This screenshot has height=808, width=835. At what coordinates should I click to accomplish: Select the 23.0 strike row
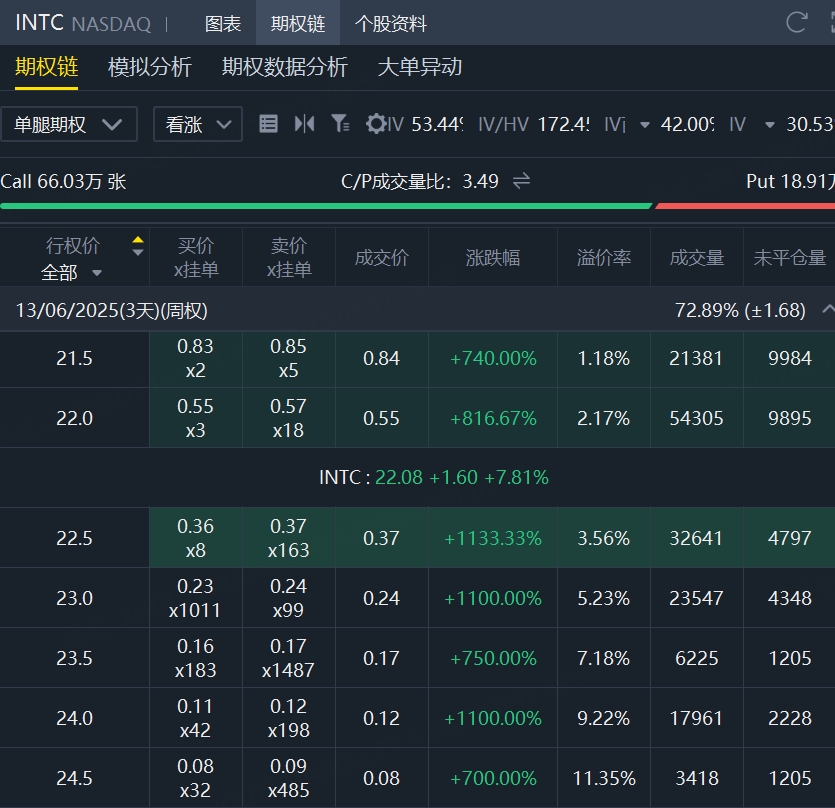coord(418,598)
